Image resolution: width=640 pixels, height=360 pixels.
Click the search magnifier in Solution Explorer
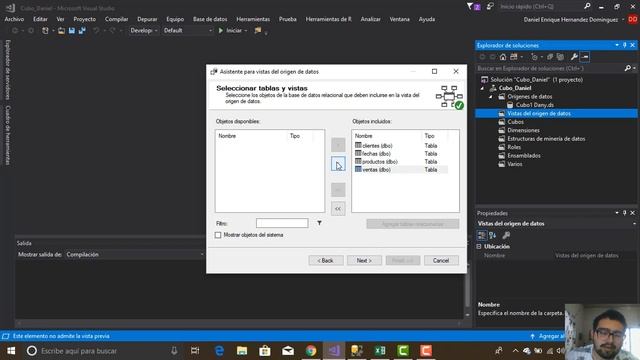coord(628,68)
